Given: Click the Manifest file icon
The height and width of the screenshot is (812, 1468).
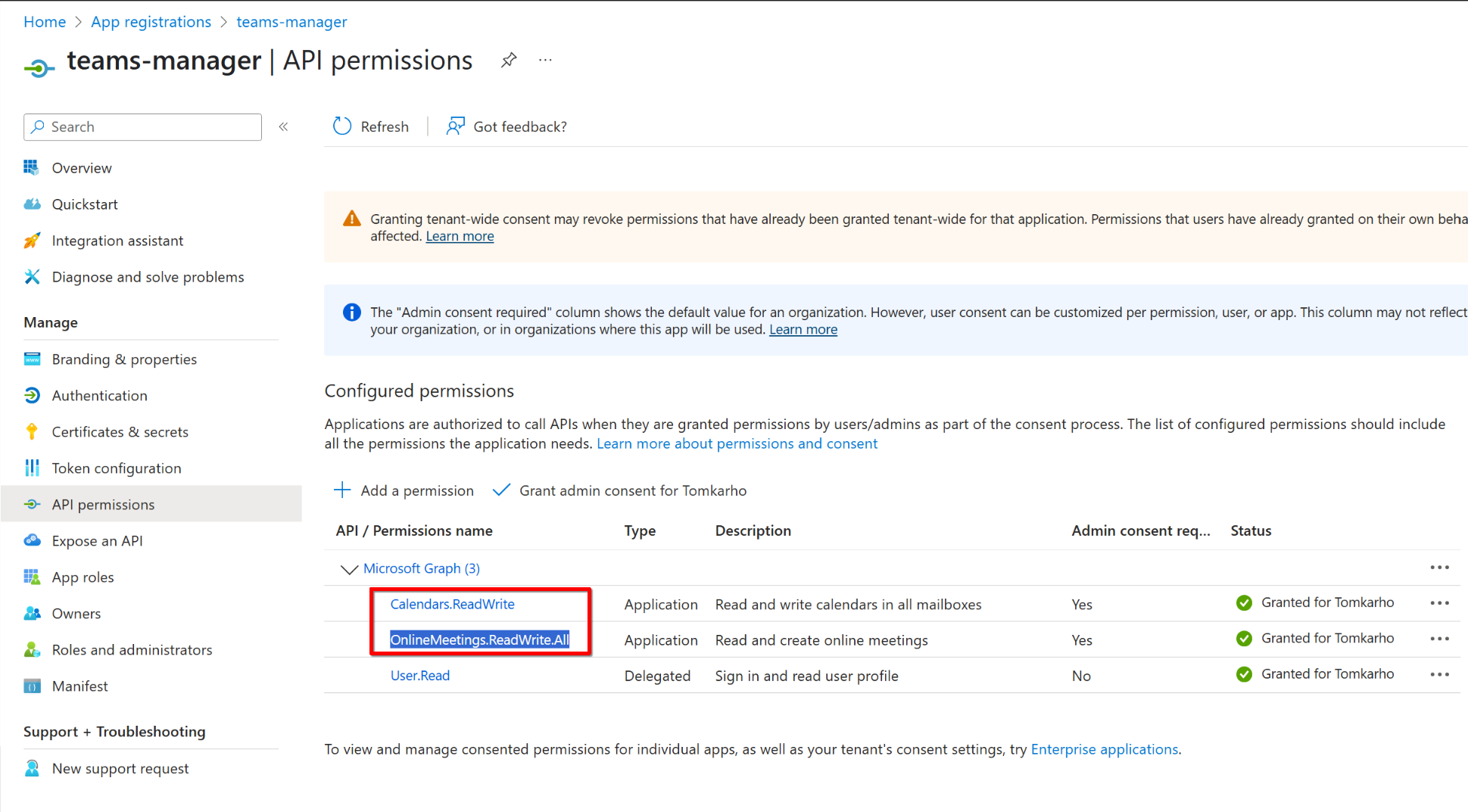Looking at the screenshot, I should tap(32, 686).
